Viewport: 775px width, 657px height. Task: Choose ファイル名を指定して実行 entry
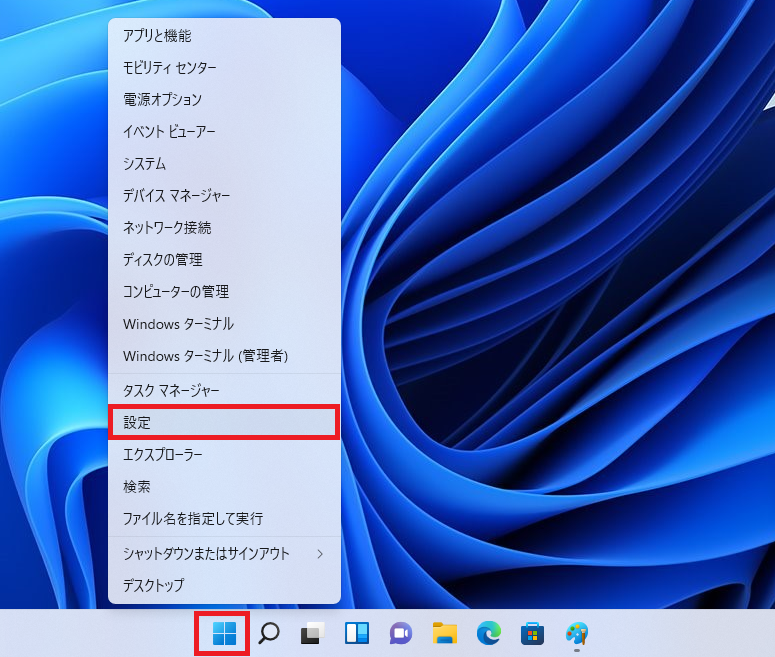pos(224,519)
